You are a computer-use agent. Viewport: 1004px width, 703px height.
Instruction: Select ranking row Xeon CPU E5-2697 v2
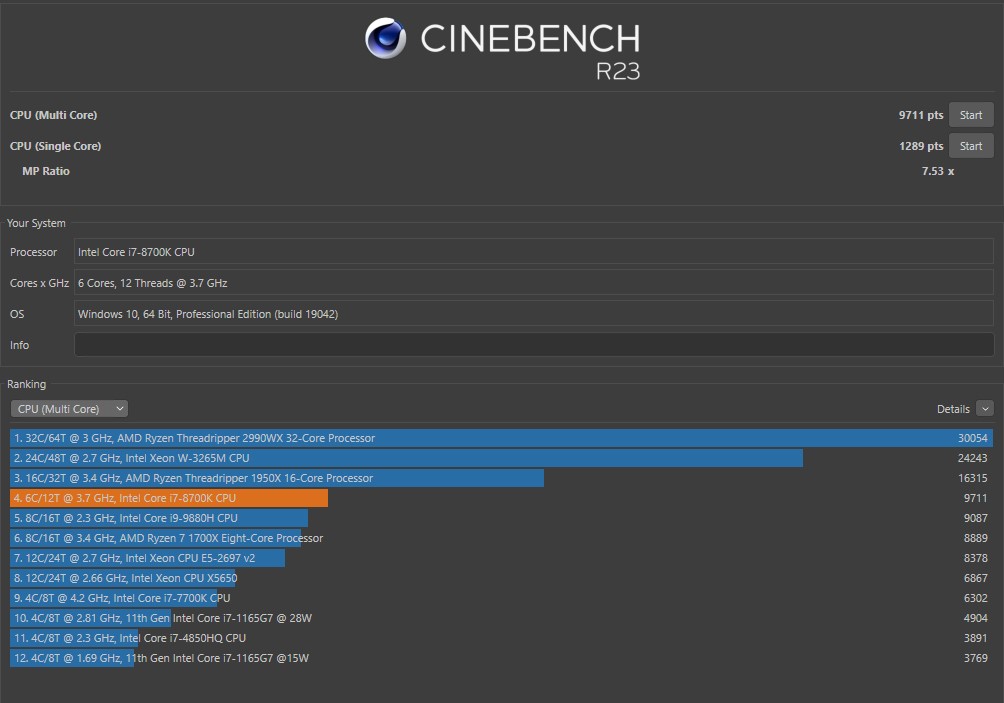coord(501,558)
